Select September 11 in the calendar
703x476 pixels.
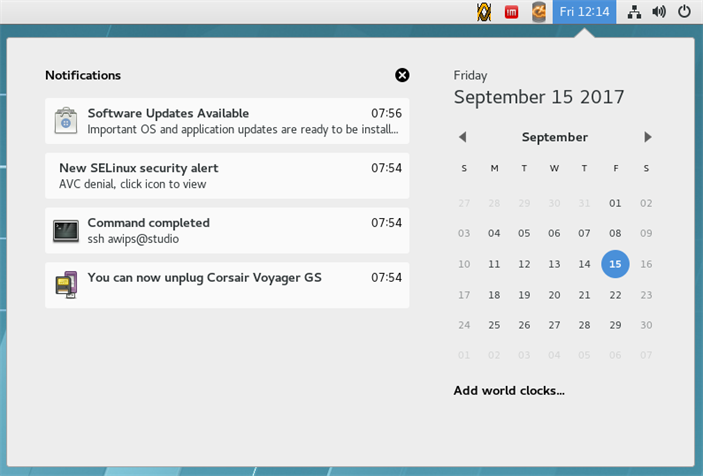494,264
